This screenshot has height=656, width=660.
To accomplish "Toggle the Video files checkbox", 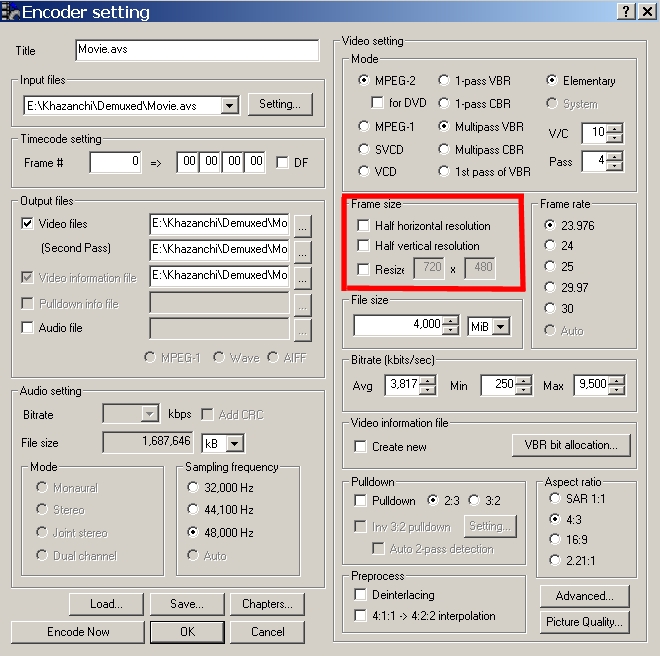I will click(27, 224).
